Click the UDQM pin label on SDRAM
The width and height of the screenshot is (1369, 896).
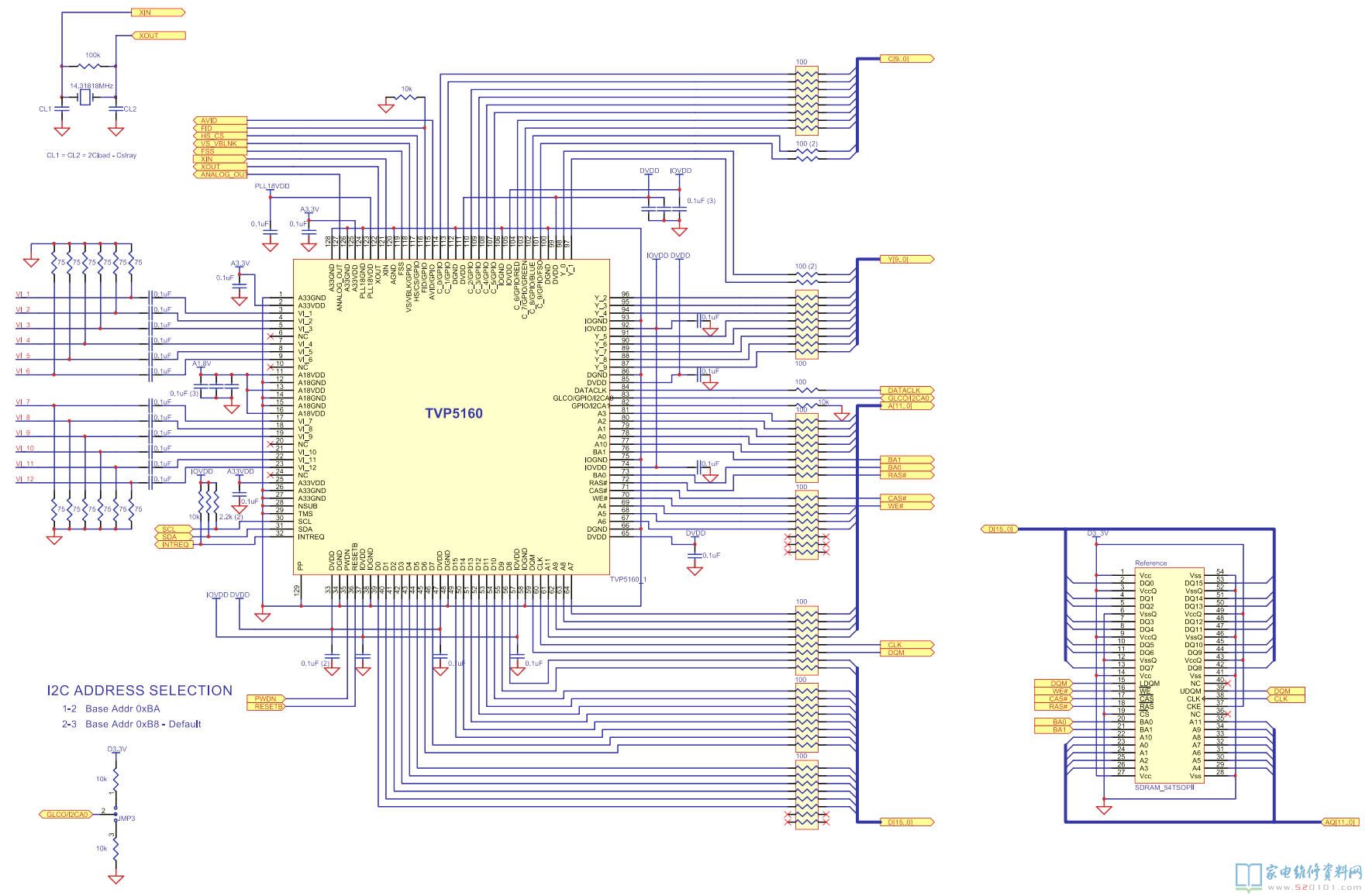click(1191, 691)
